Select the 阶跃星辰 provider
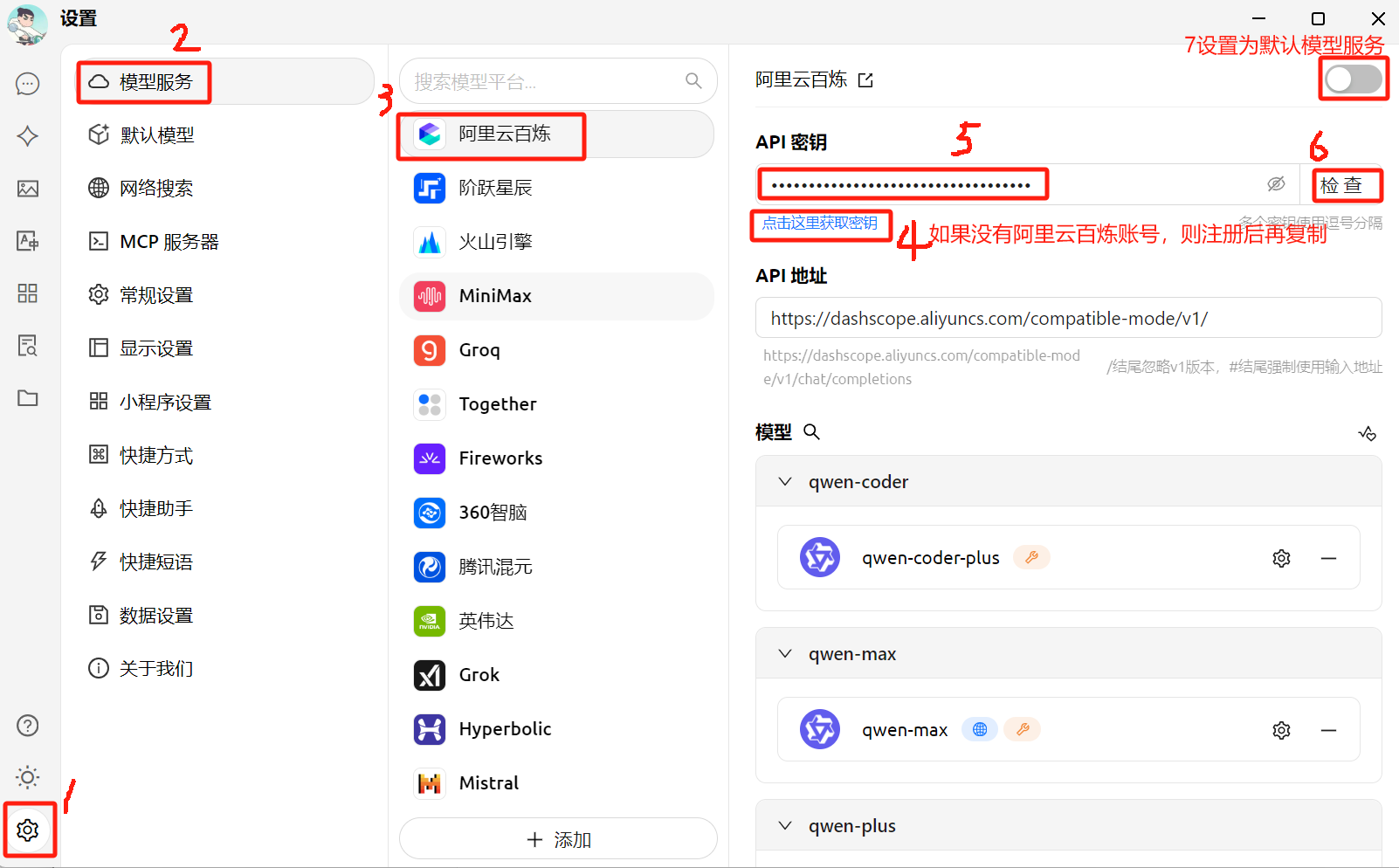 pos(557,188)
